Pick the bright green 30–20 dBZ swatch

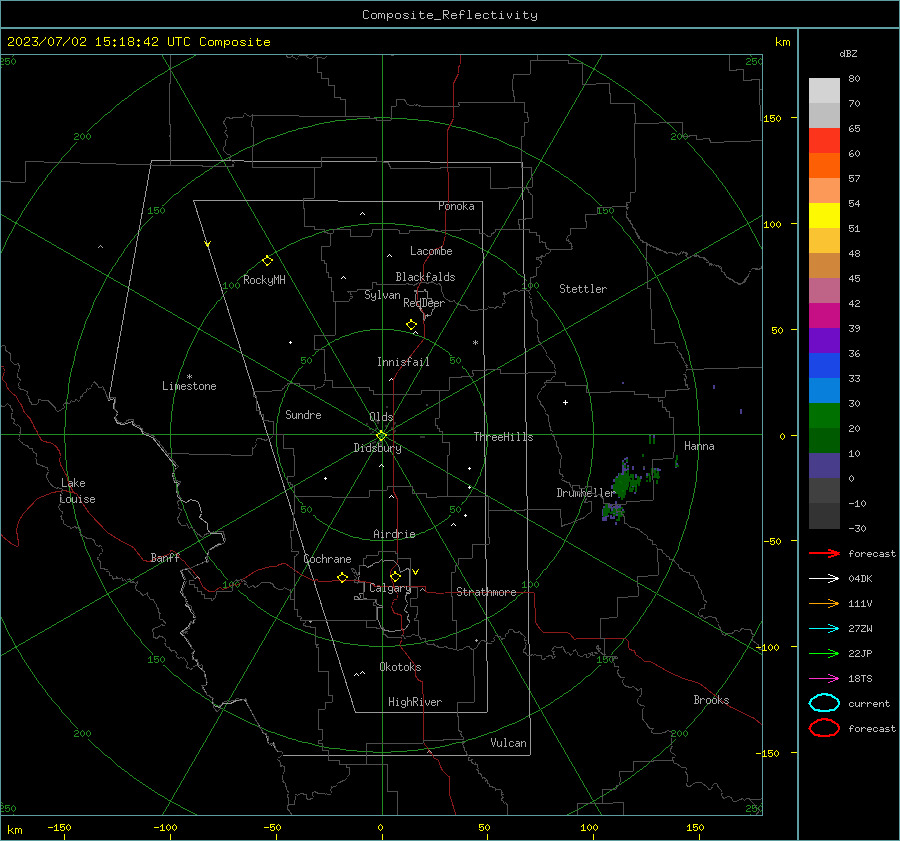coord(824,415)
